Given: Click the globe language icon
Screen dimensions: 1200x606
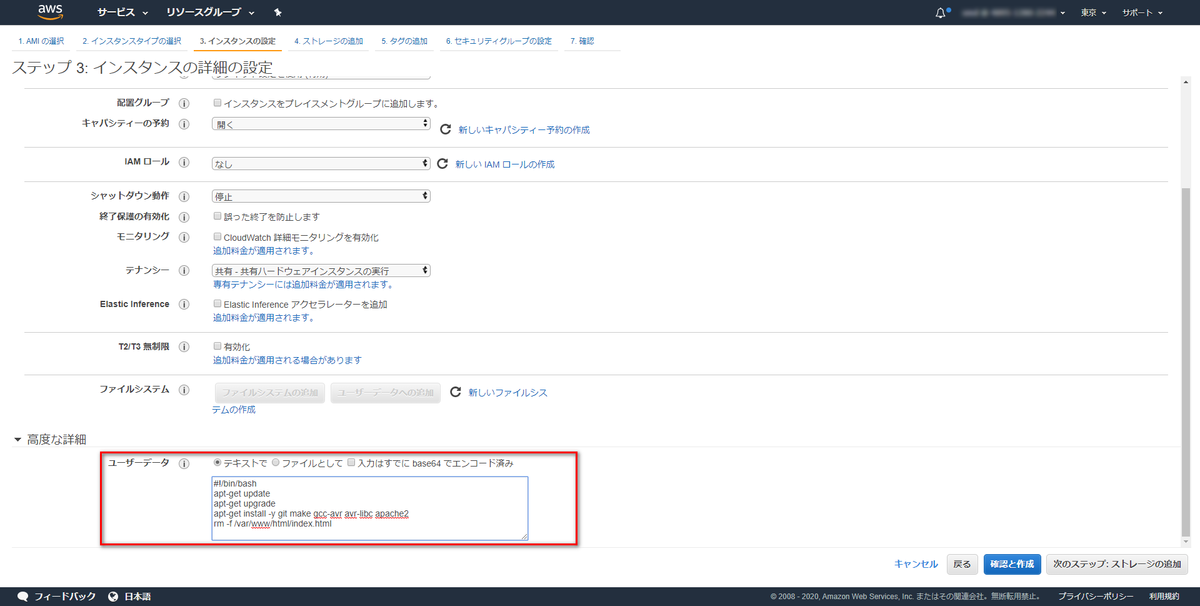Looking at the screenshot, I should [114, 596].
